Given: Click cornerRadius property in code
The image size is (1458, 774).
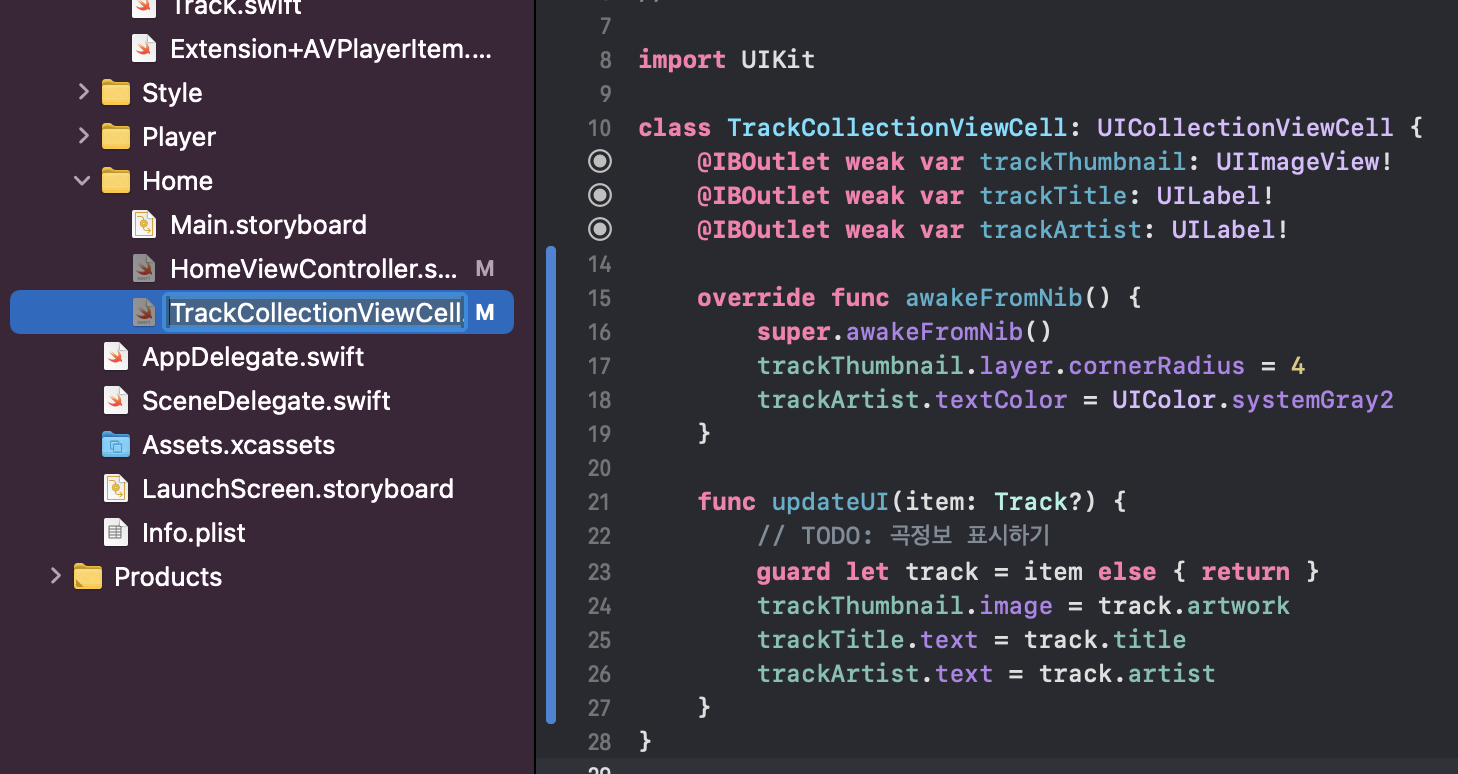Looking at the screenshot, I should [x=1156, y=365].
